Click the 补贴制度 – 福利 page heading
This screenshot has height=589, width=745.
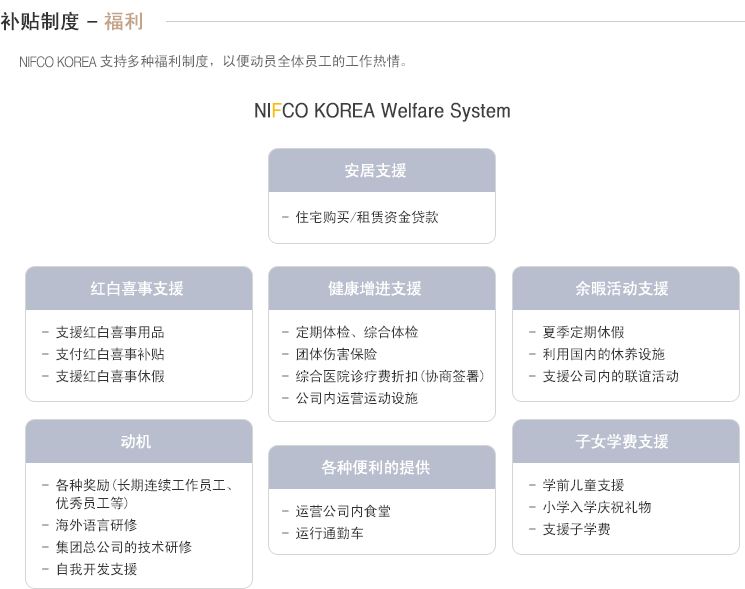72,21
